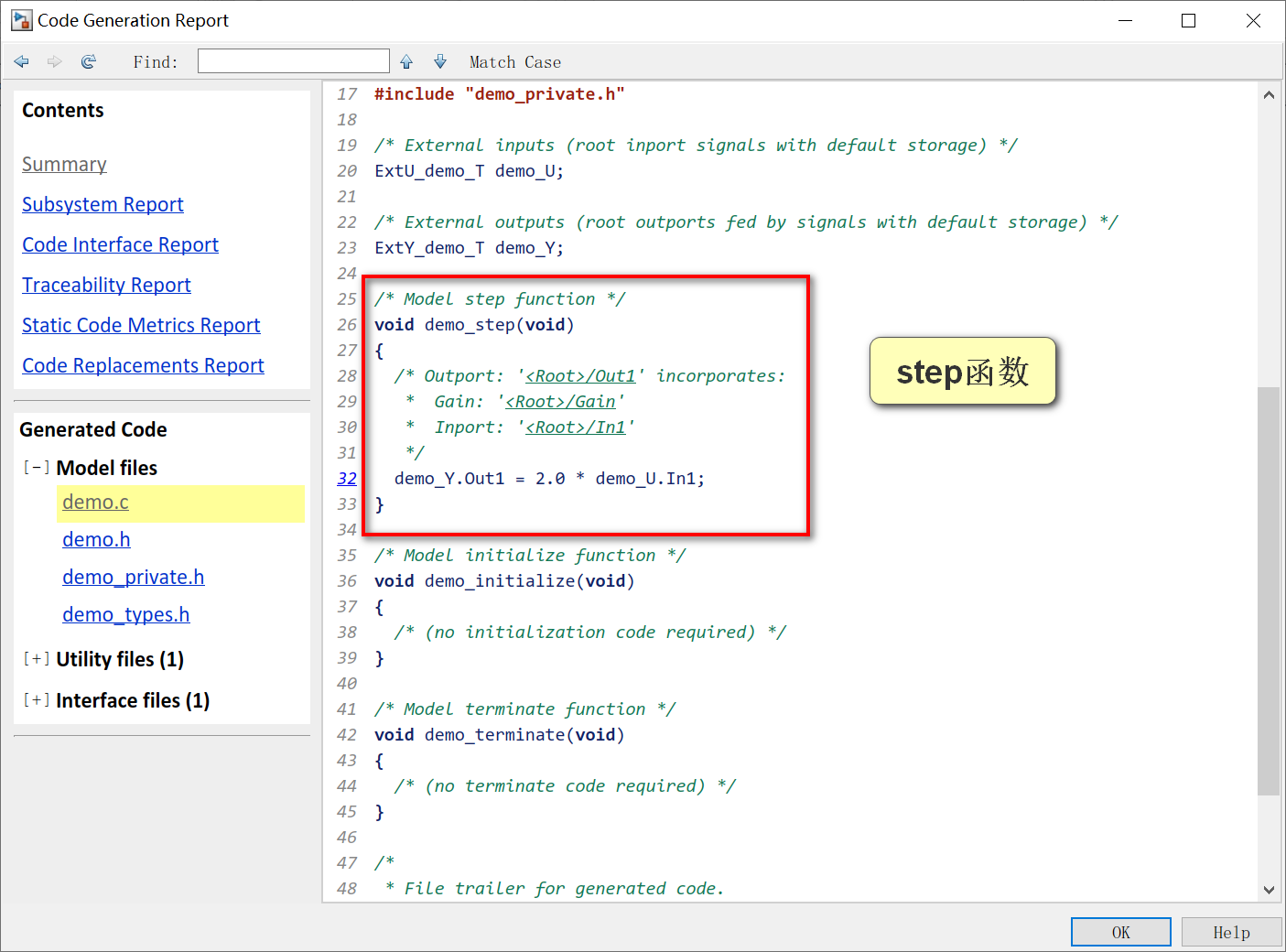Image resolution: width=1286 pixels, height=952 pixels.
Task: Click the Help button
Action: (x=1232, y=932)
